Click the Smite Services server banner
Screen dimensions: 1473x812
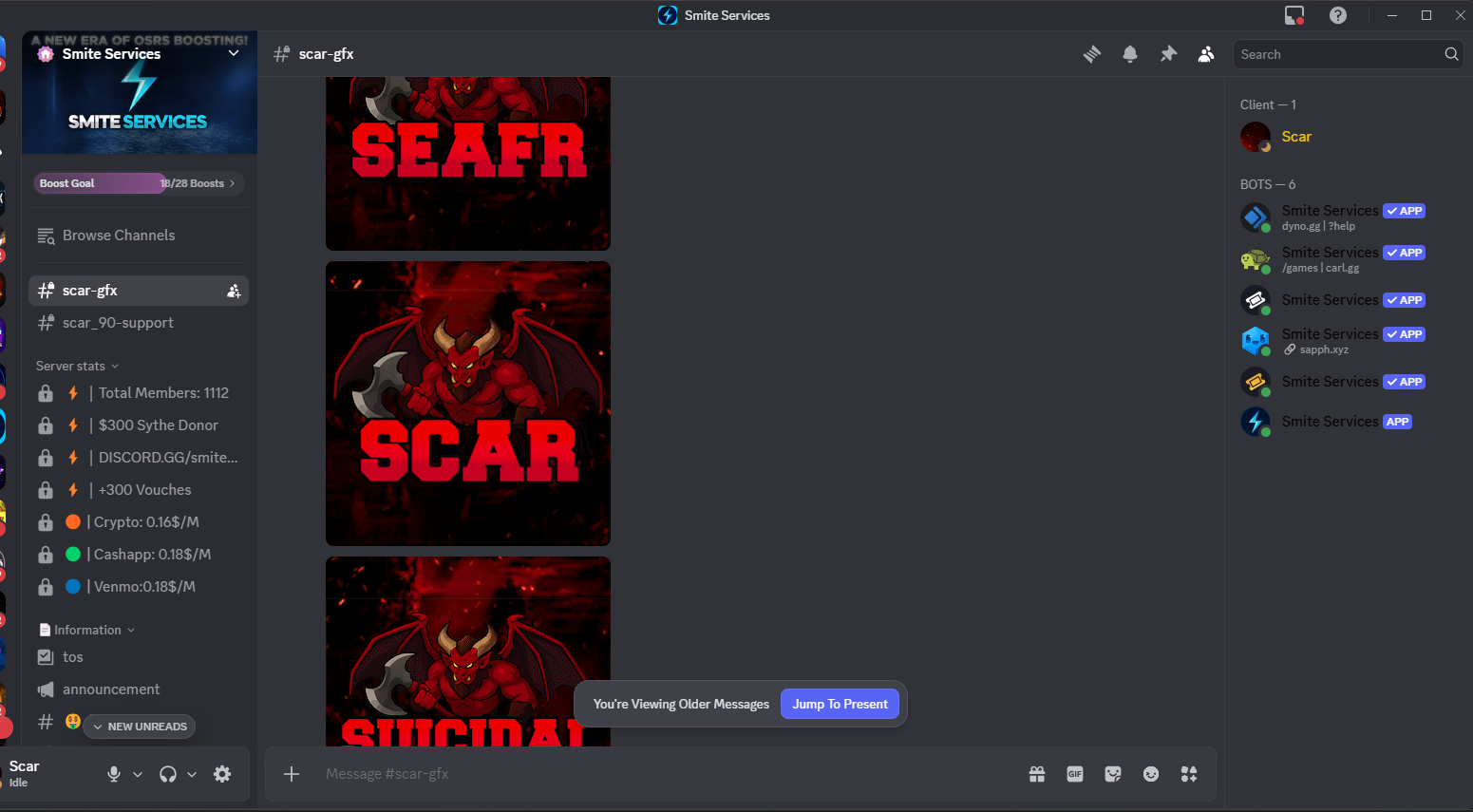click(140, 92)
